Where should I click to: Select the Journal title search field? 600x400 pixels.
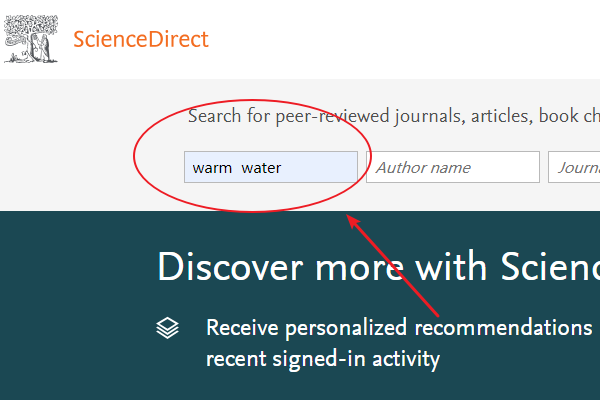pos(574,167)
